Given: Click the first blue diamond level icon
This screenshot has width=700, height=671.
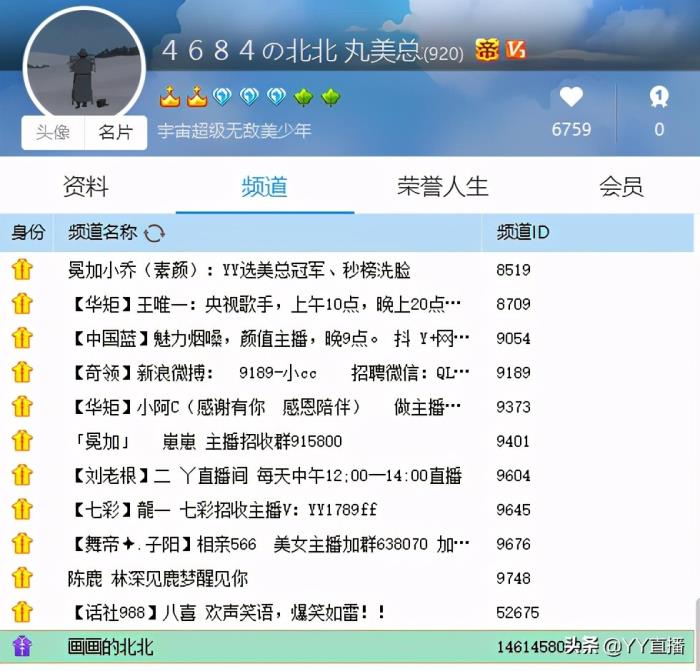Looking at the screenshot, I should point(223,97).
